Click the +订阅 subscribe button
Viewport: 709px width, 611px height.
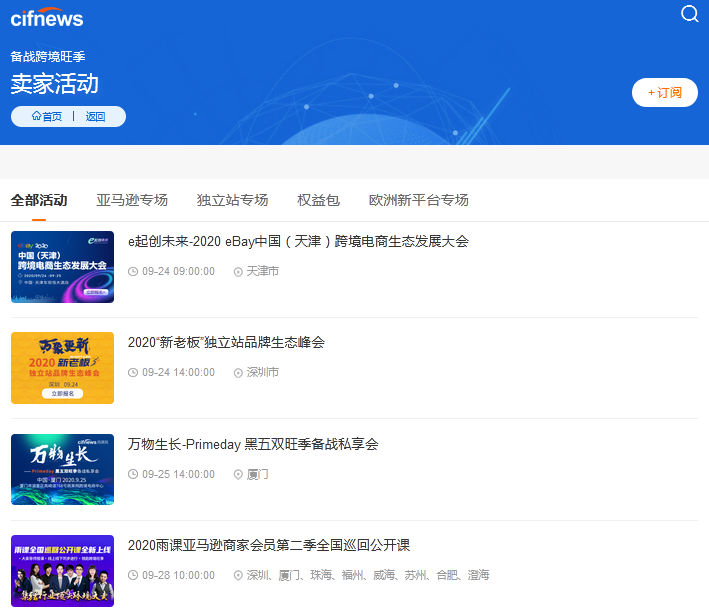(665, 93)
